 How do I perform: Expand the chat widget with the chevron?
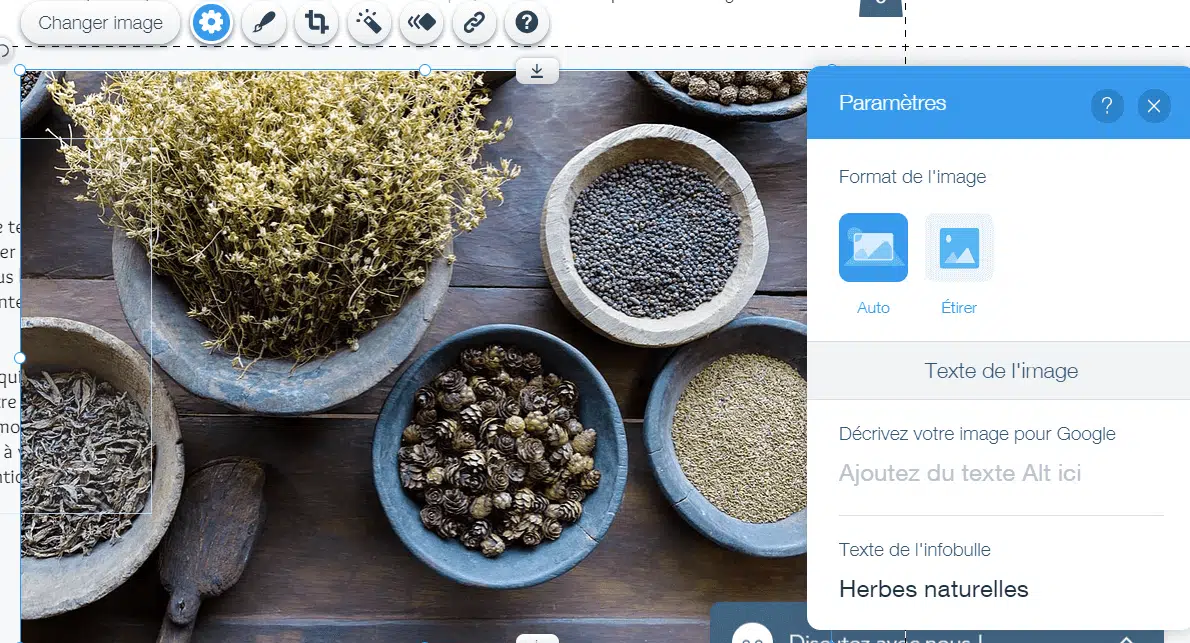pyautogui.click(x=1126, y=639)
